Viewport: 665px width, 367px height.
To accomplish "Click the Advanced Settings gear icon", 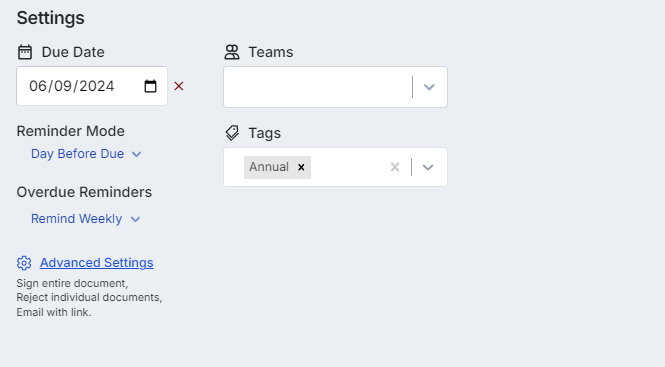I will click(x=24, y=263).
